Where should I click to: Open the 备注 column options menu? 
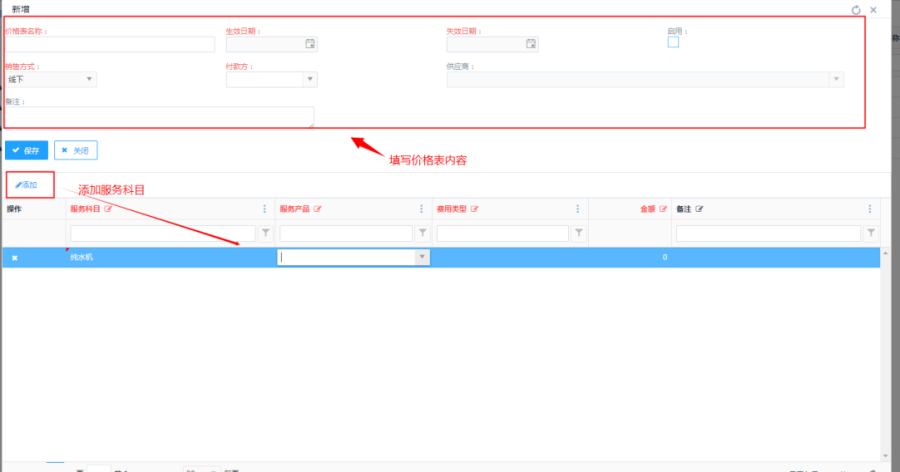tap(870, 209)
